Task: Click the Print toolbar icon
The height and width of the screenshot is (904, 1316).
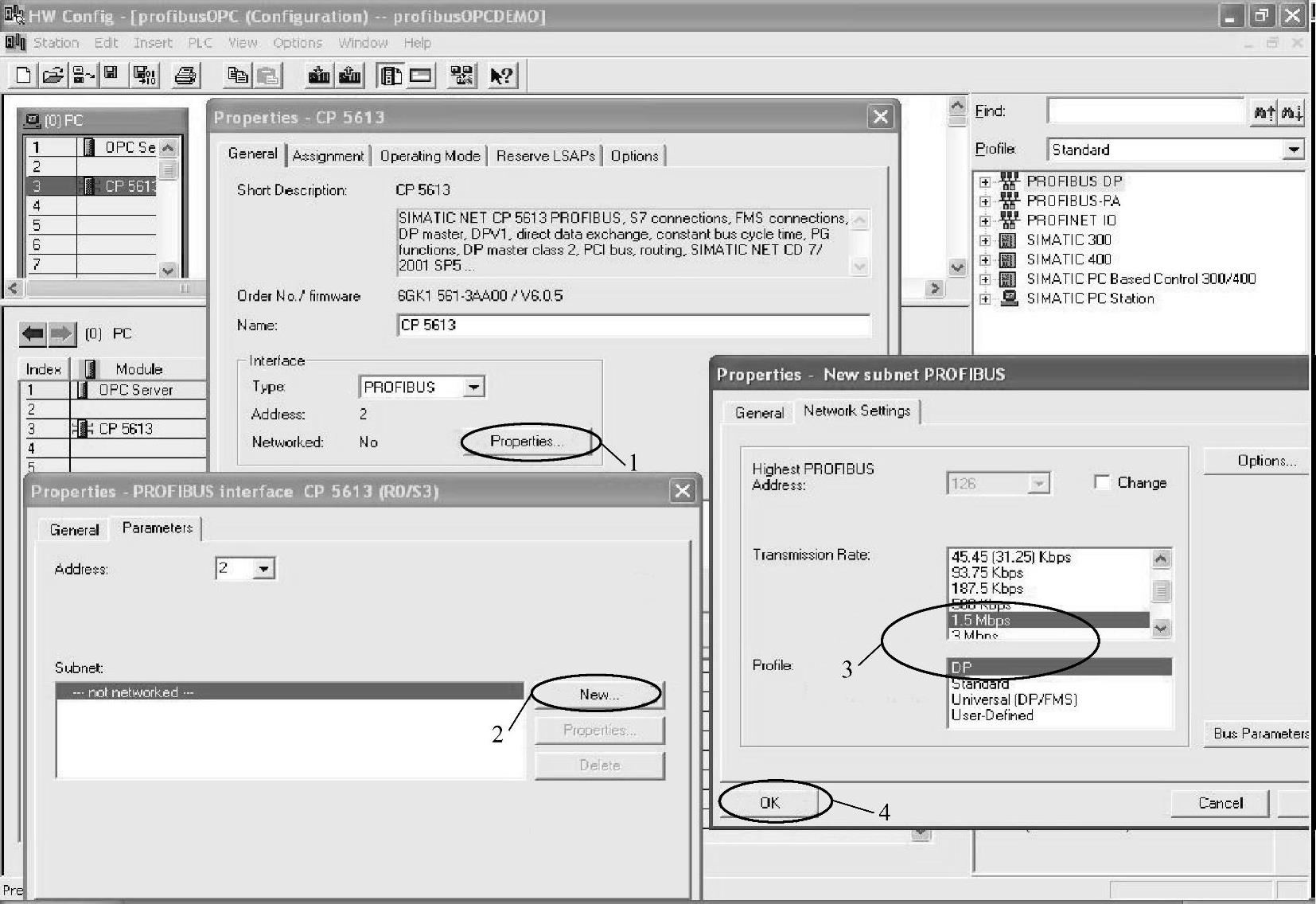Action: 185,76
